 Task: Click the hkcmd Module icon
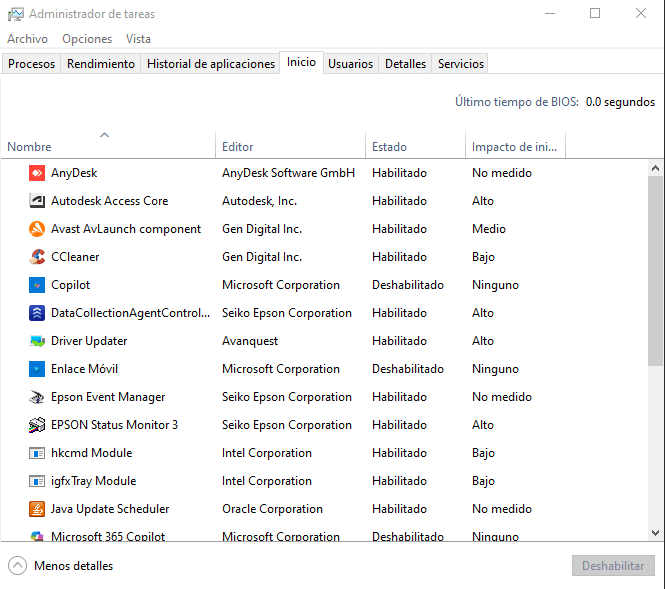point(37,453)
